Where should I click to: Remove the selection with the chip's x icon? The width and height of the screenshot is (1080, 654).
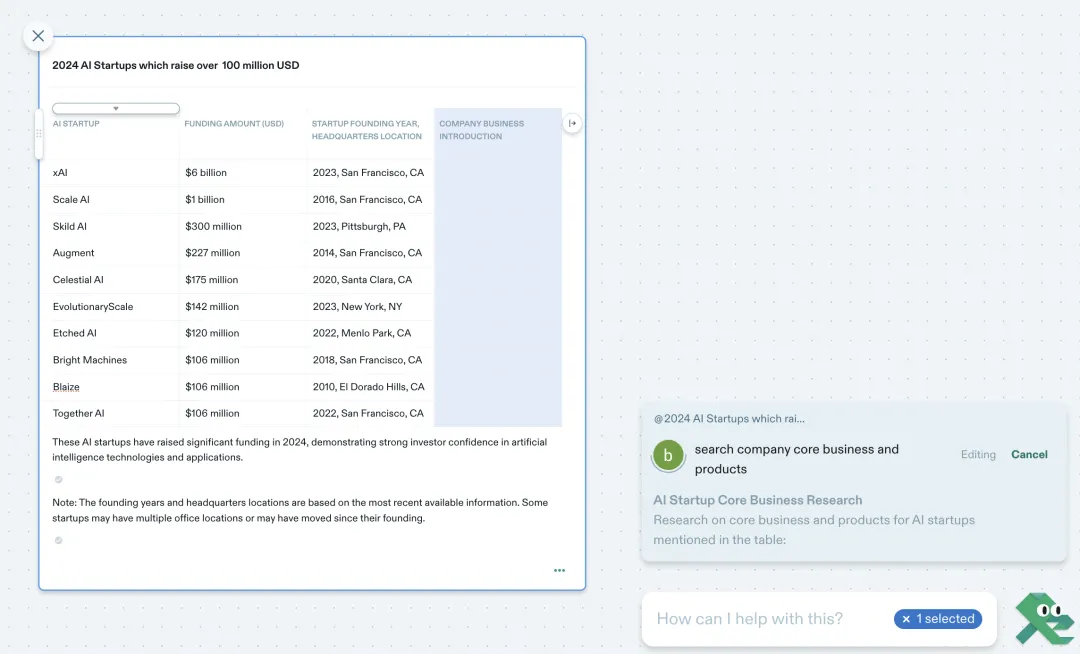(x=906, y=619)
